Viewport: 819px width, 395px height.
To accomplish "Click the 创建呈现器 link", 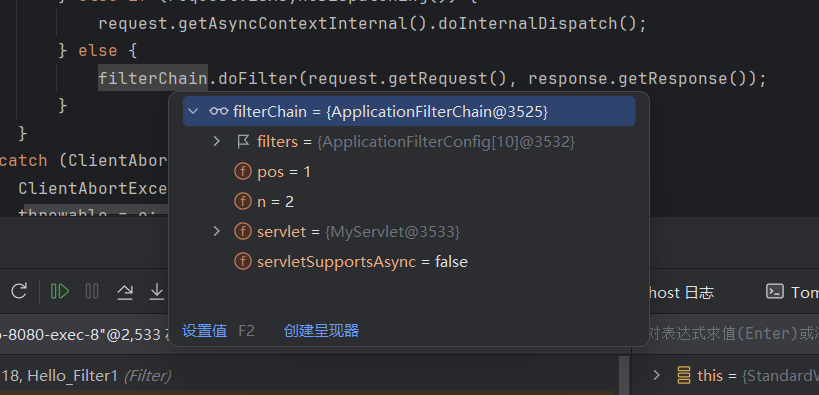I will tap(321, 331).
